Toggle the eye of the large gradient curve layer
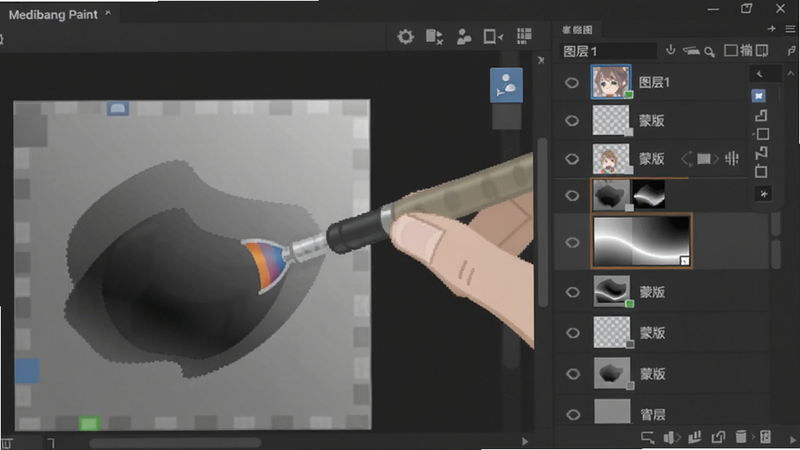800x450 pixels. point(572,242)
